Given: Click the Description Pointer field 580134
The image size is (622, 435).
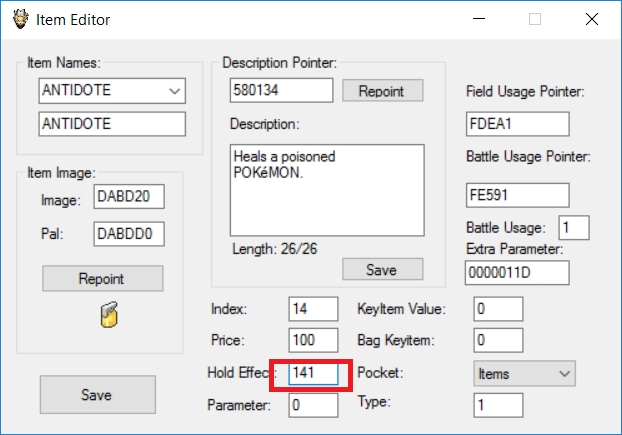Looking at the screenshot, I should pyautogui.click(x=281, y=90).
